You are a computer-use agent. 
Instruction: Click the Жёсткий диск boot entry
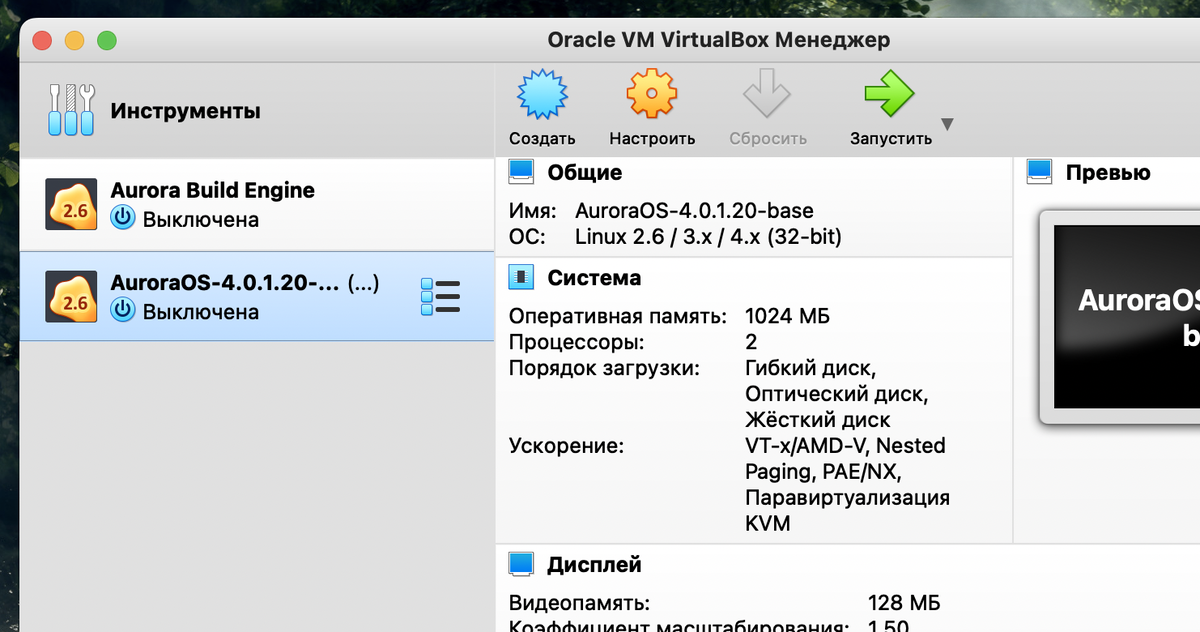pyautogui.click(x=818, y=420)
